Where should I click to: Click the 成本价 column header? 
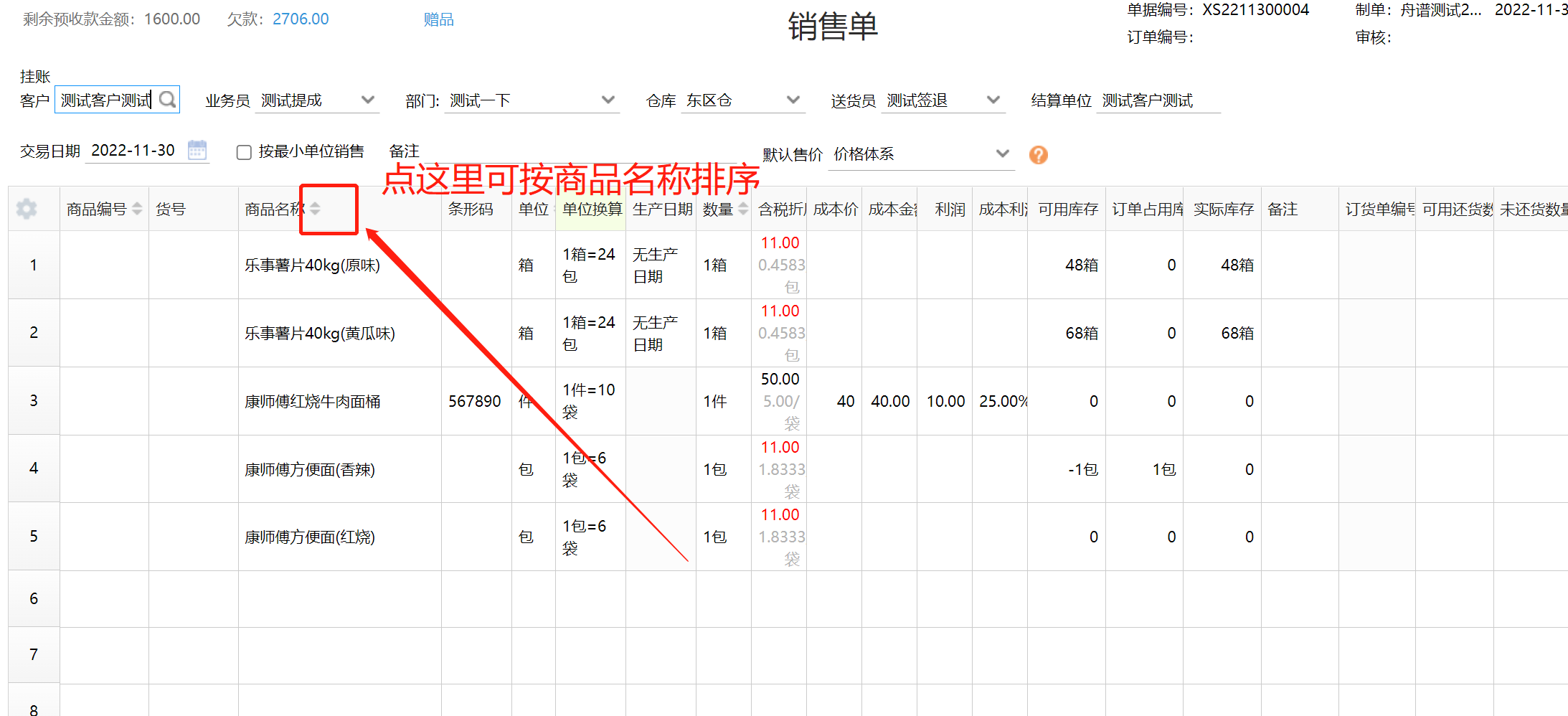836,209
